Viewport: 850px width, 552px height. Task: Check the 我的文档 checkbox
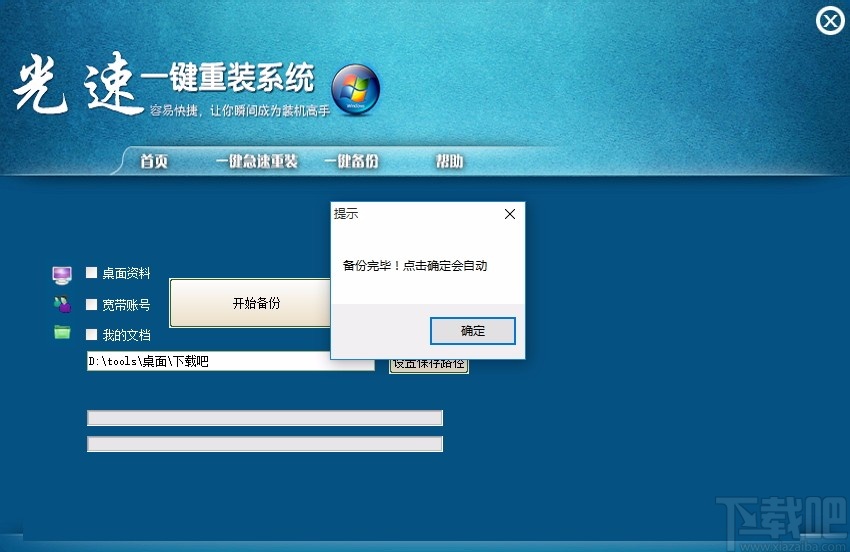pyautogui.click(x=91, y=335)
